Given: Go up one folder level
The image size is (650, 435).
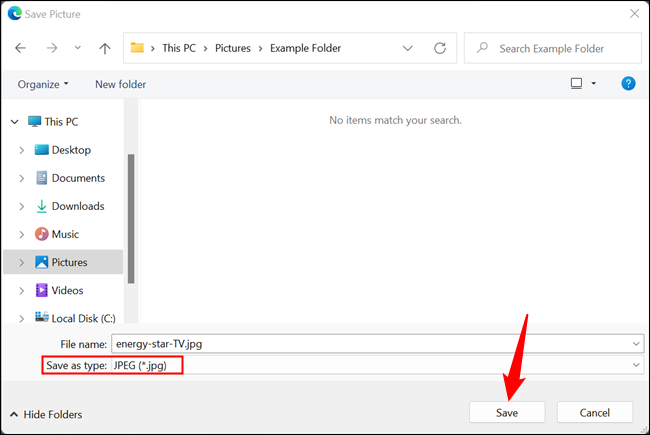Looking at the screenshot, I should coord(105,49).
